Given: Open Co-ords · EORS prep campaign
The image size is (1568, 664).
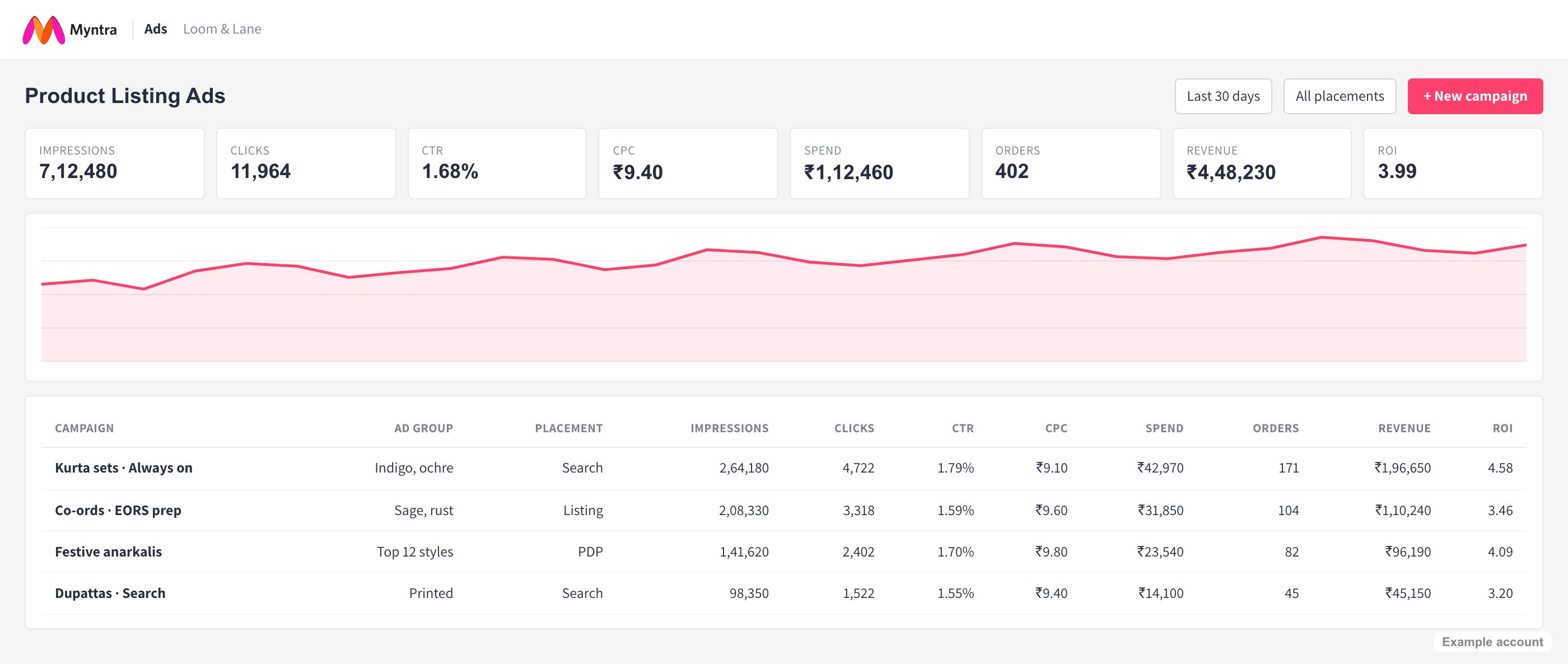Looking at the screenshot, I should click(x=118, y=510).
